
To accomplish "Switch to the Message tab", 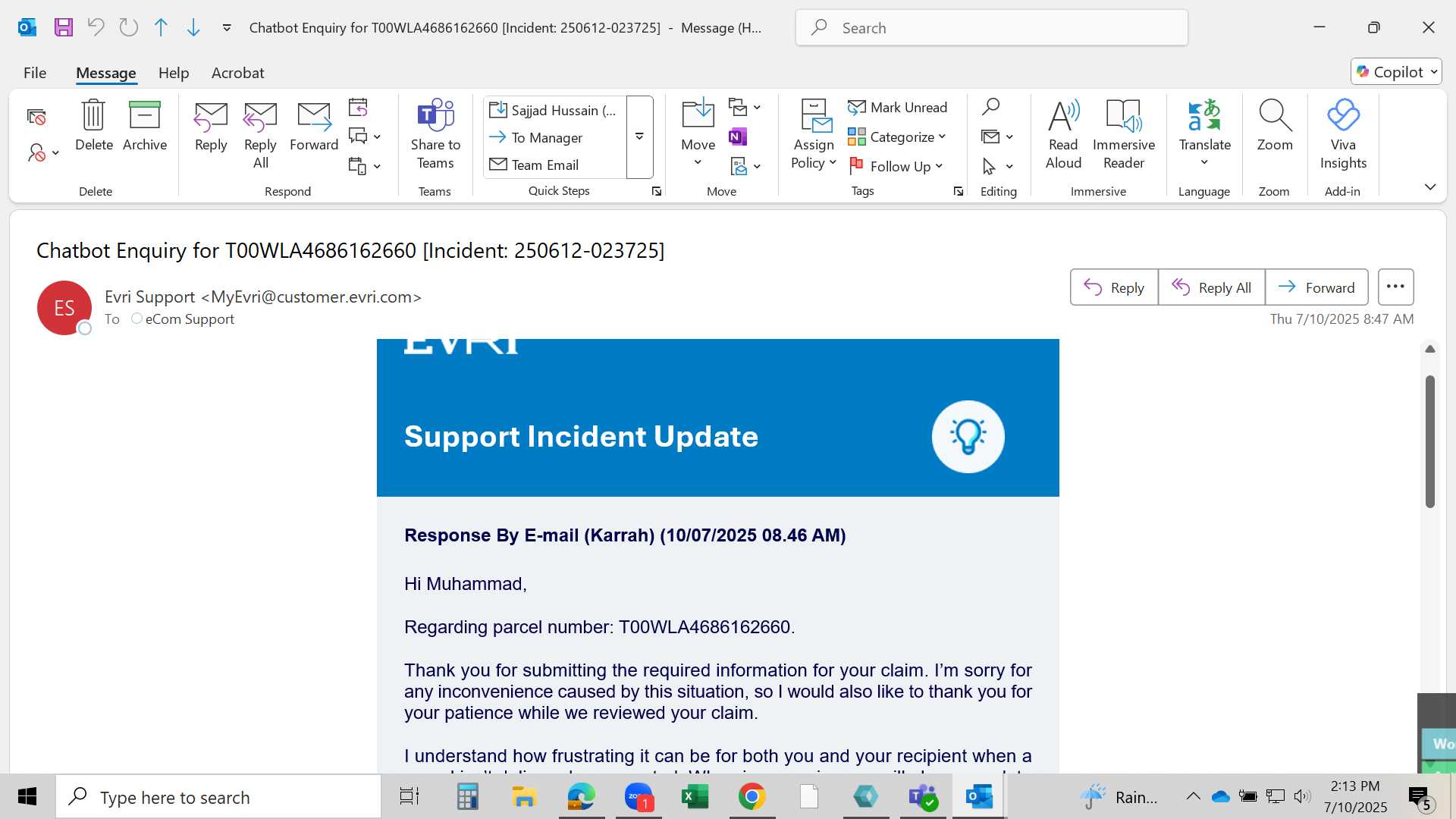I will [106, 73].
